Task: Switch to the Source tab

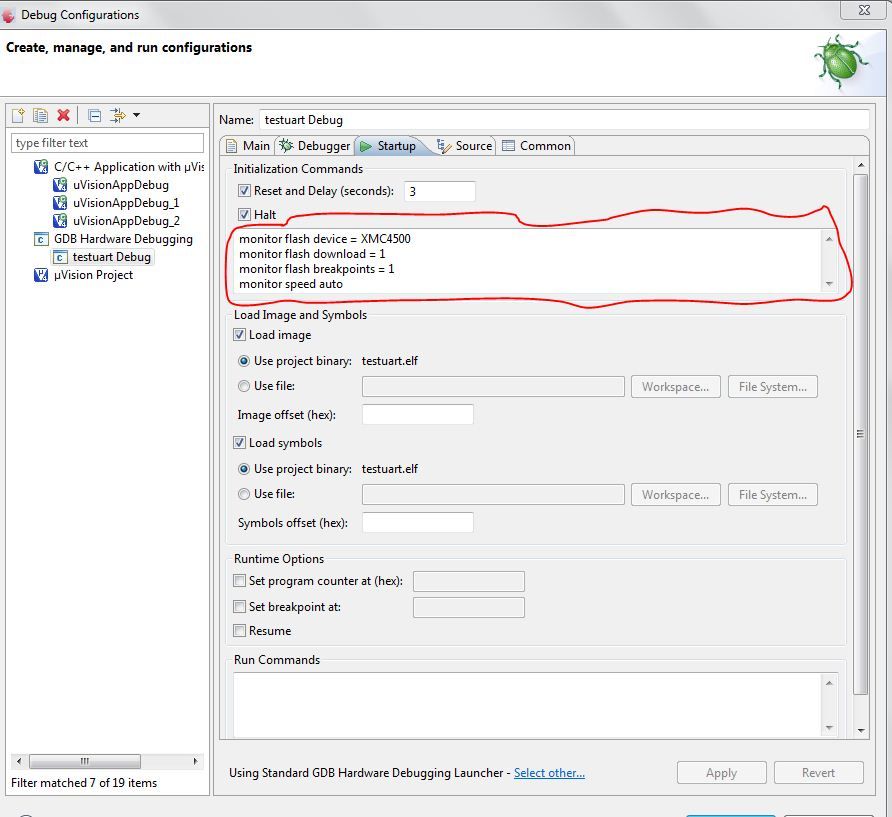Action: click(464, 146)
